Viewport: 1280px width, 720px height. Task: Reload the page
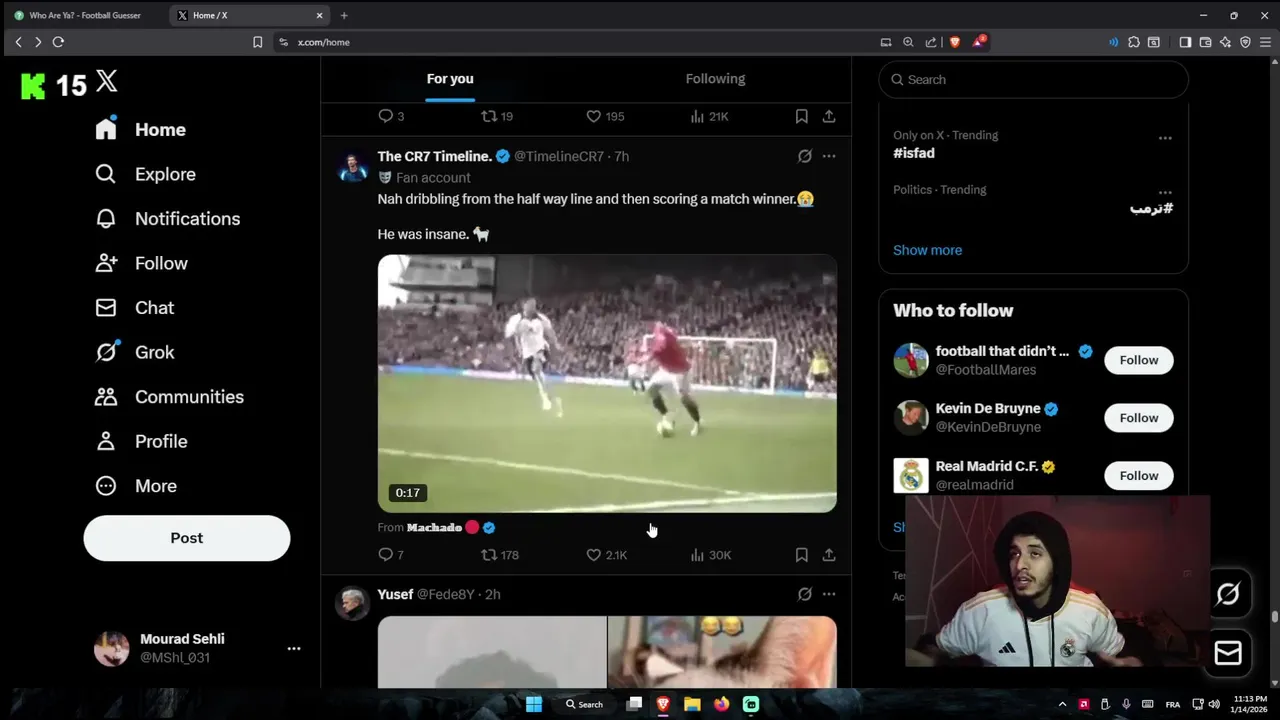[x=58, y=42]
